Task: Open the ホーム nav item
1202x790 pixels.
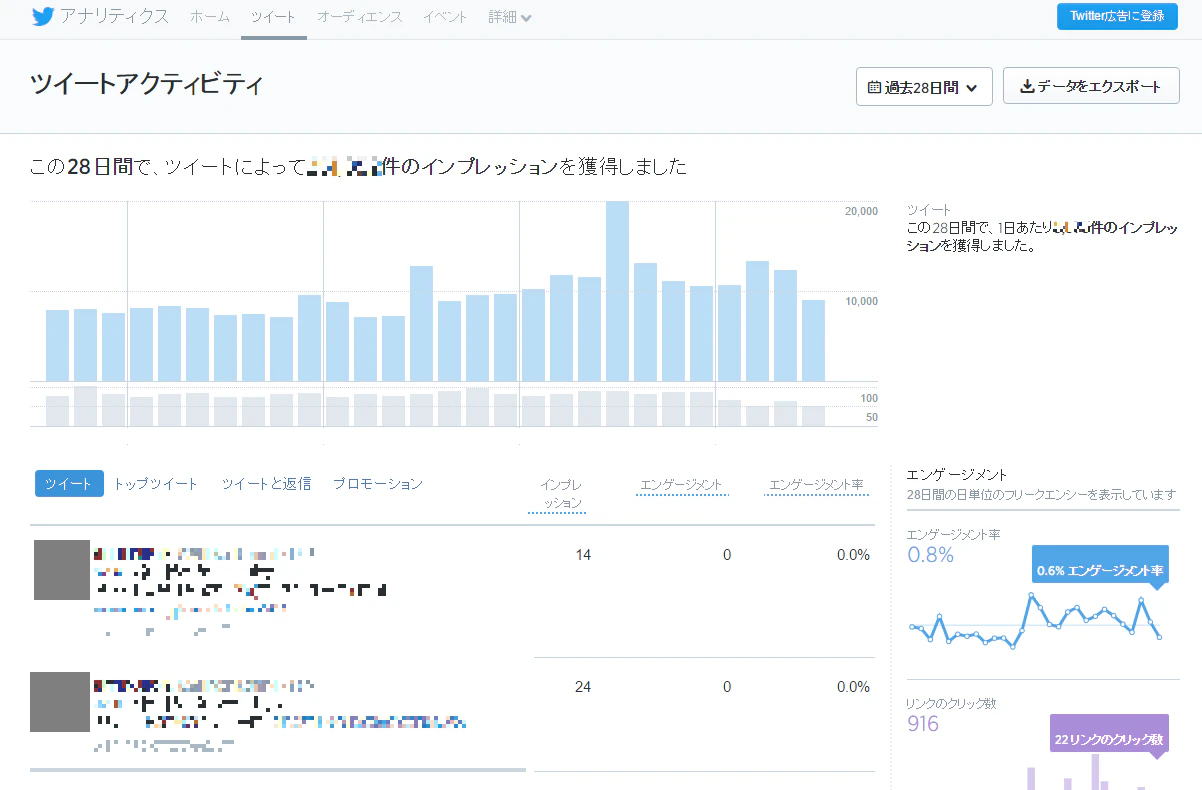Action: tap(209, 17)
